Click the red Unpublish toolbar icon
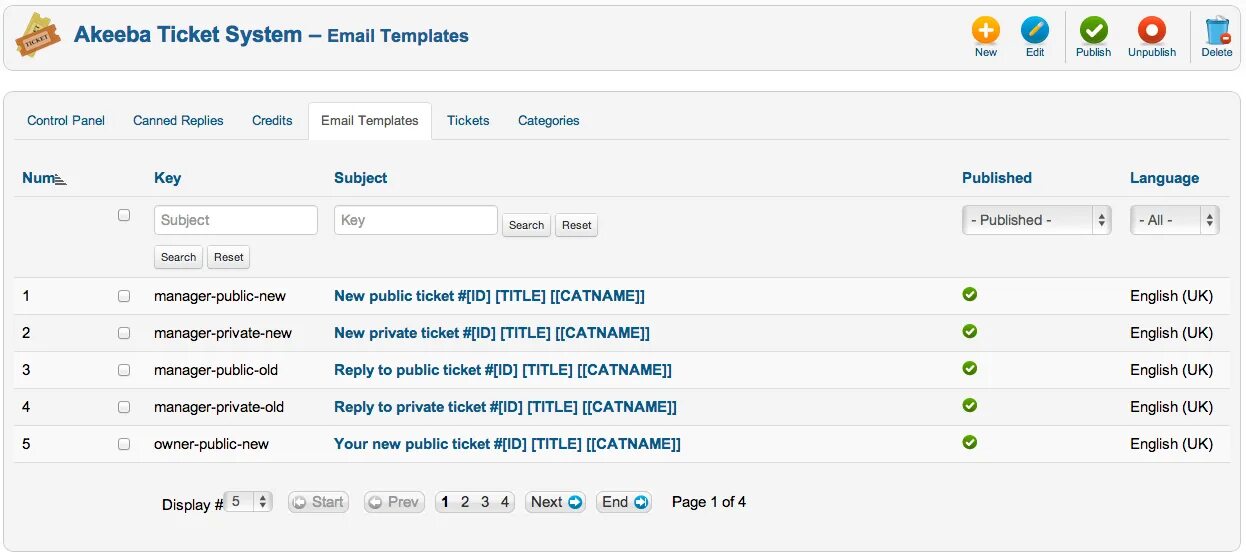The image size is (1246, 555). 1152,30
